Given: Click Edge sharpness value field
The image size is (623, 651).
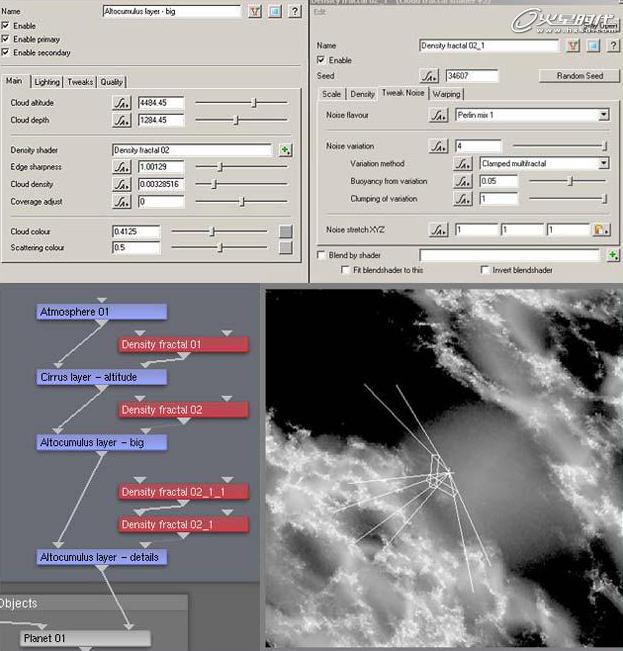Looking at the screenshot, I should 161,167.
